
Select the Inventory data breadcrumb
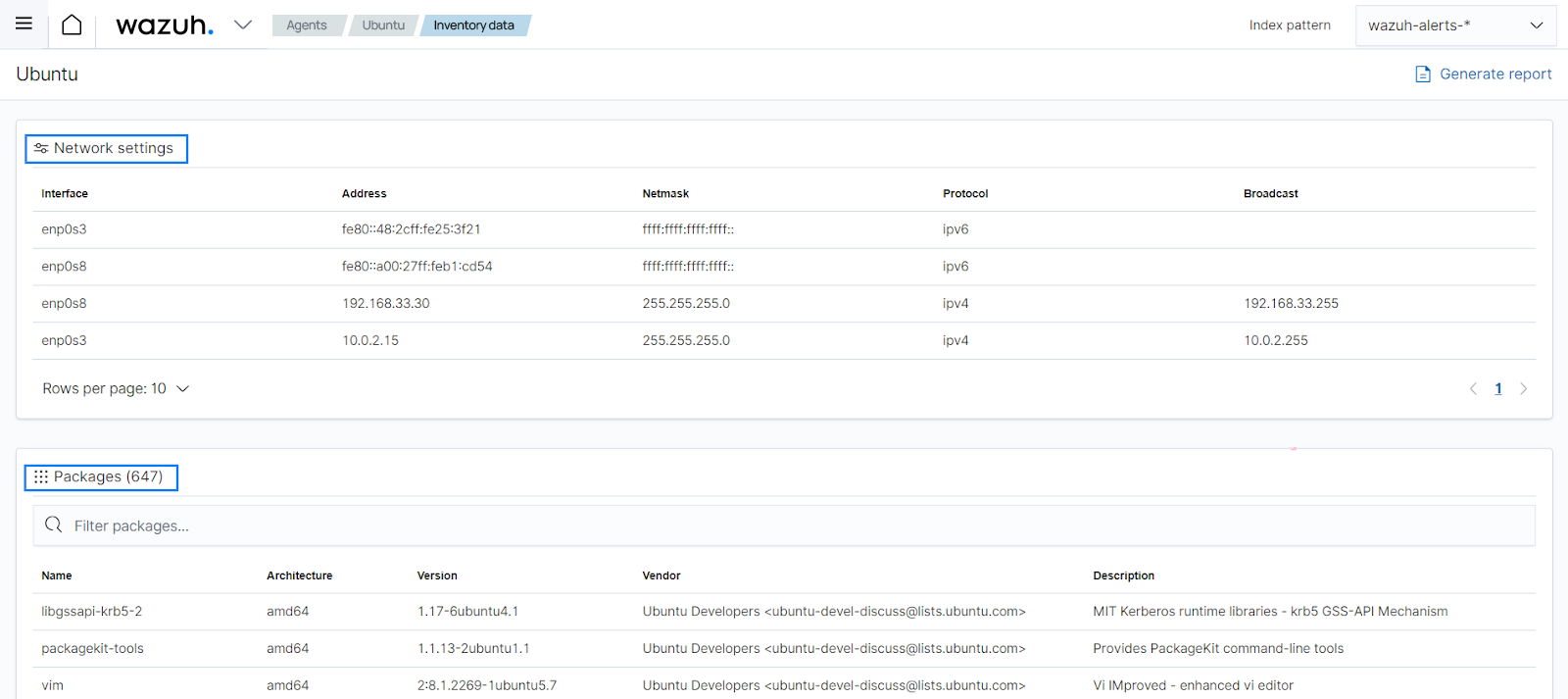click(474, 25)
